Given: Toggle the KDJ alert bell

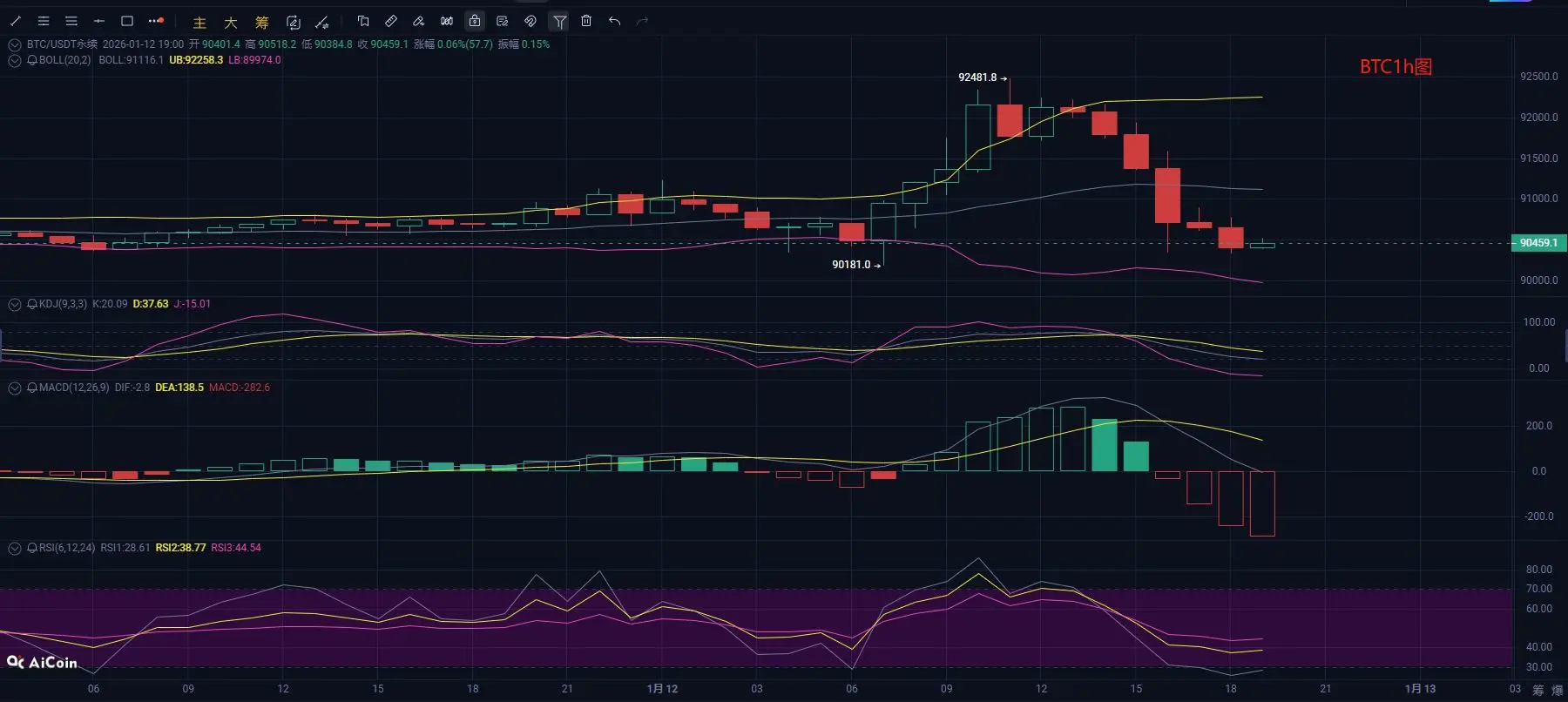Looking at the screenshot, I should [x=32, y=305].
